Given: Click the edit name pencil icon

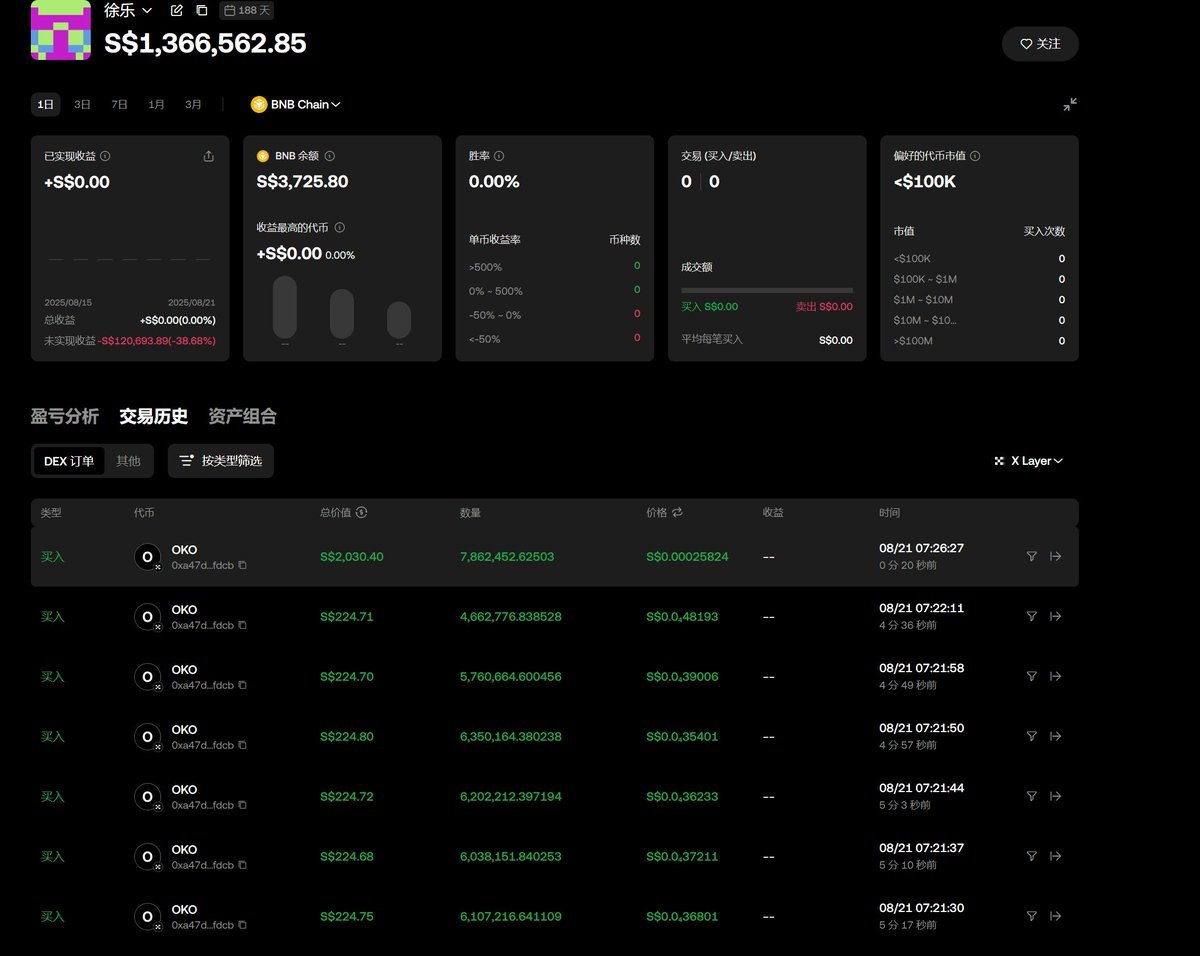Looking at the screenshot, I should pos(177,10).
